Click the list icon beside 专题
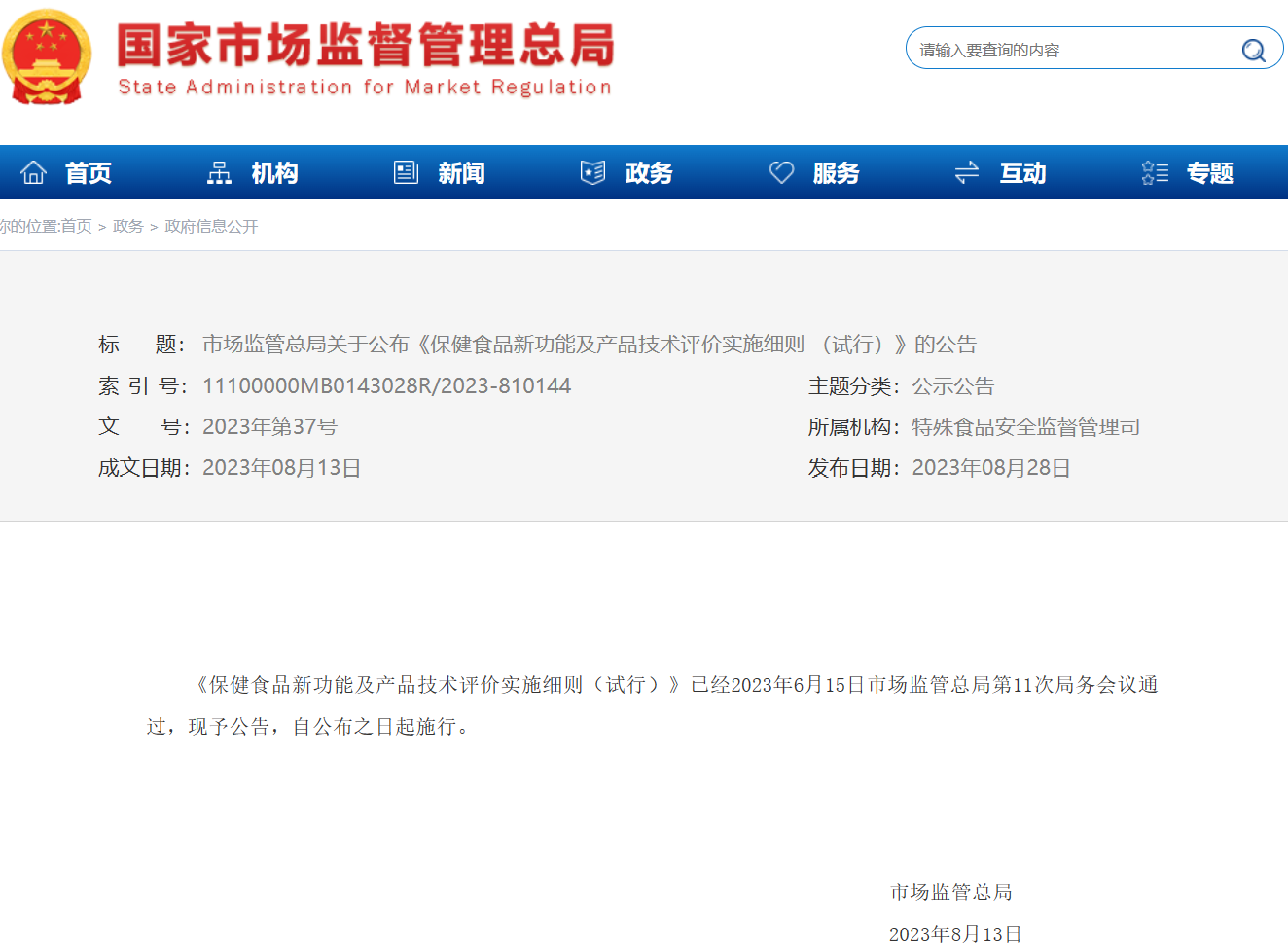This screenshot has width=1288, height=948. (x=1155, y=172)
